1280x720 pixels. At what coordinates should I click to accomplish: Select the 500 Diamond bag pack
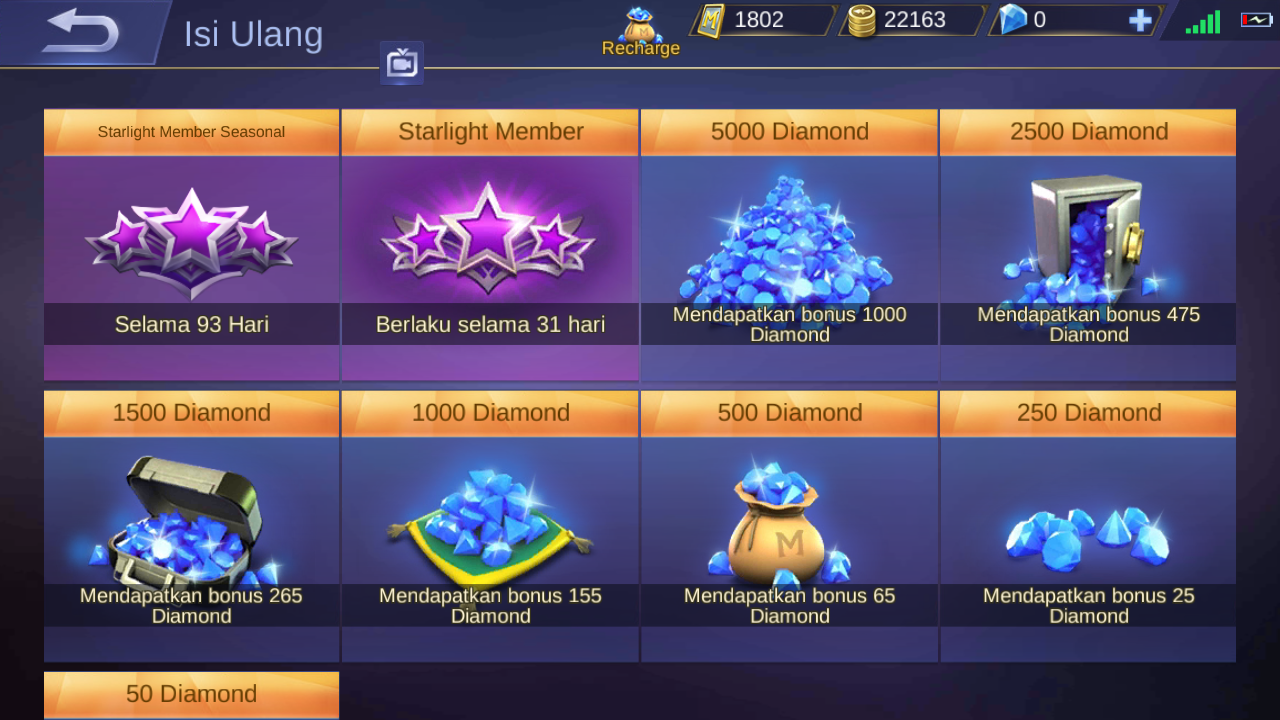click(x=789, y=526)
